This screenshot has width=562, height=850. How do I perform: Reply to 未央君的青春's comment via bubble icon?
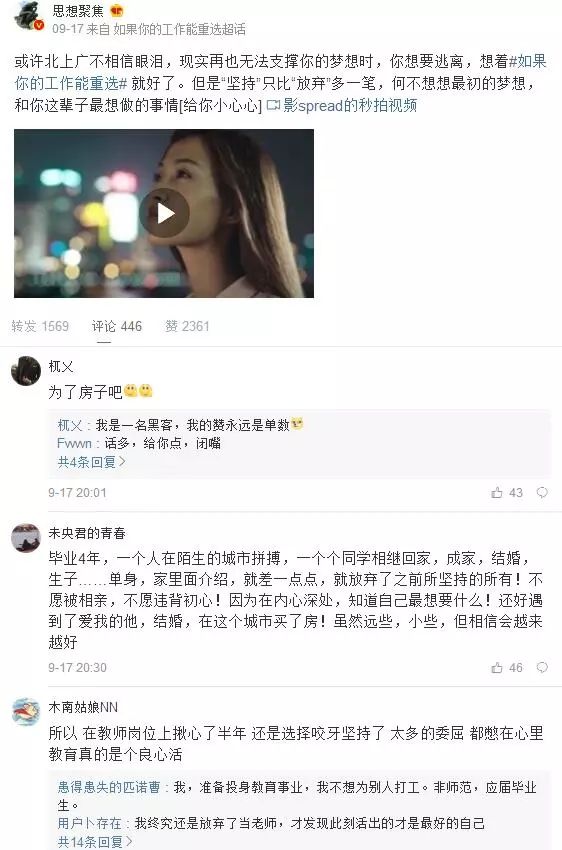(x=541, y=667)
